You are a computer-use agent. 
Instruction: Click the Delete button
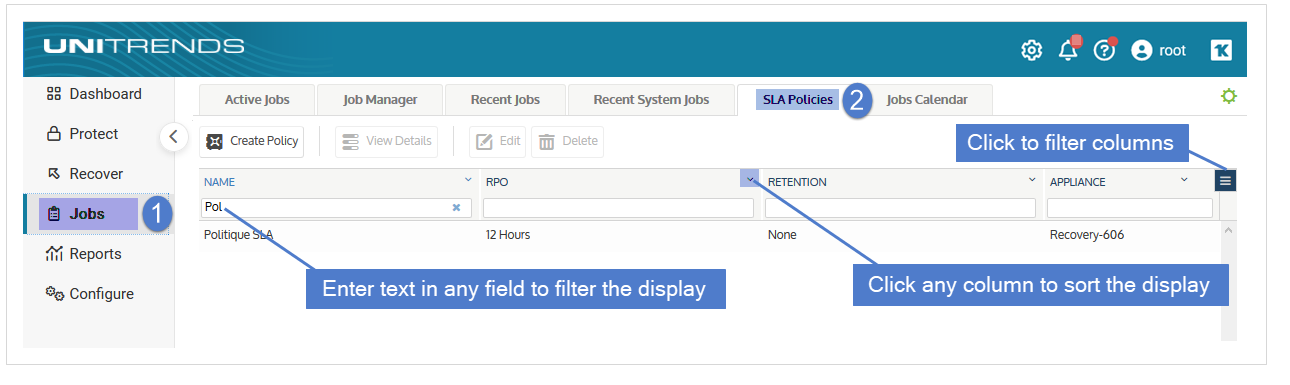(x=567, y=141)
